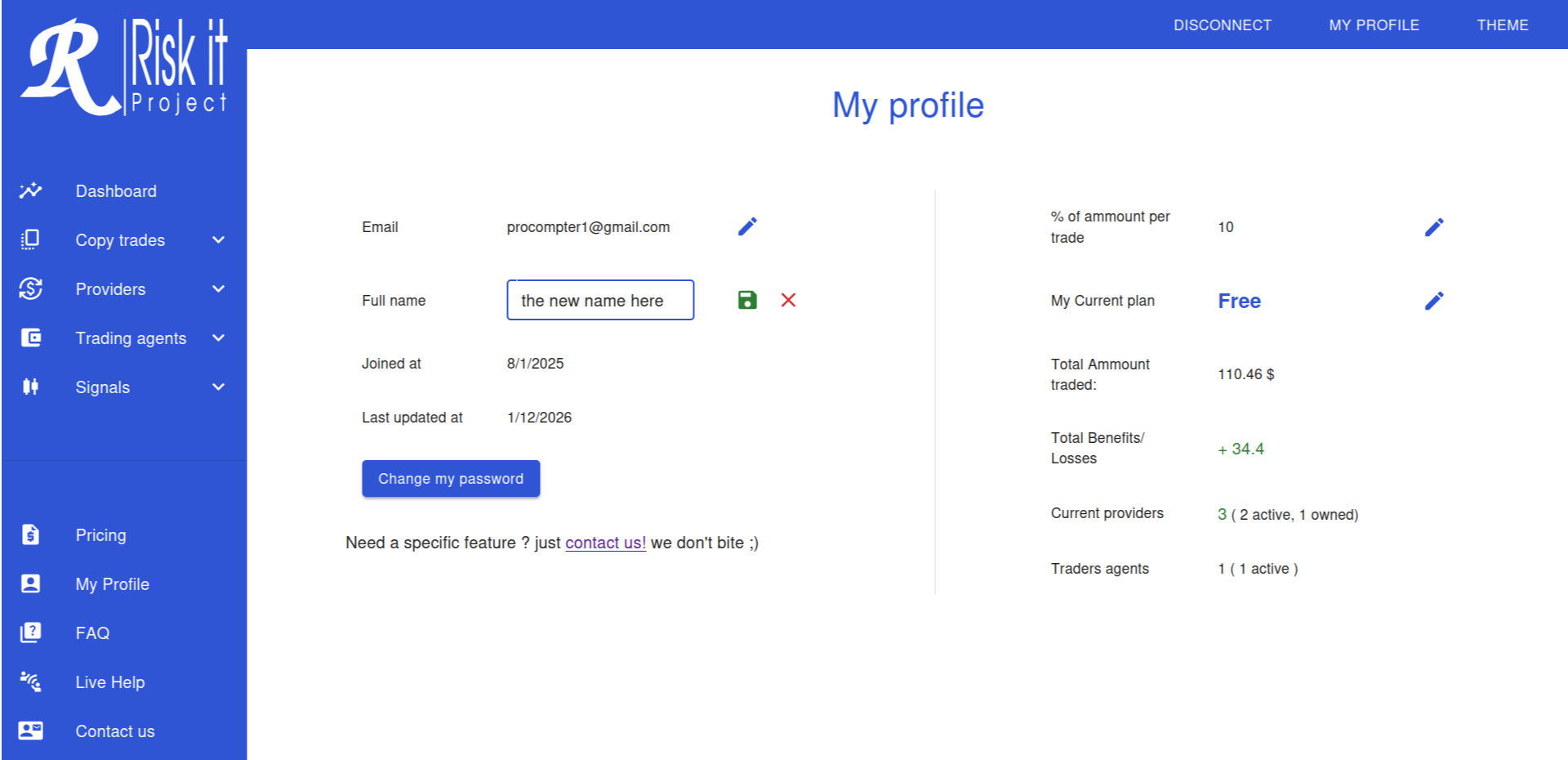
Task: Click the Risk it Project logo
Action: click(124, 68)
